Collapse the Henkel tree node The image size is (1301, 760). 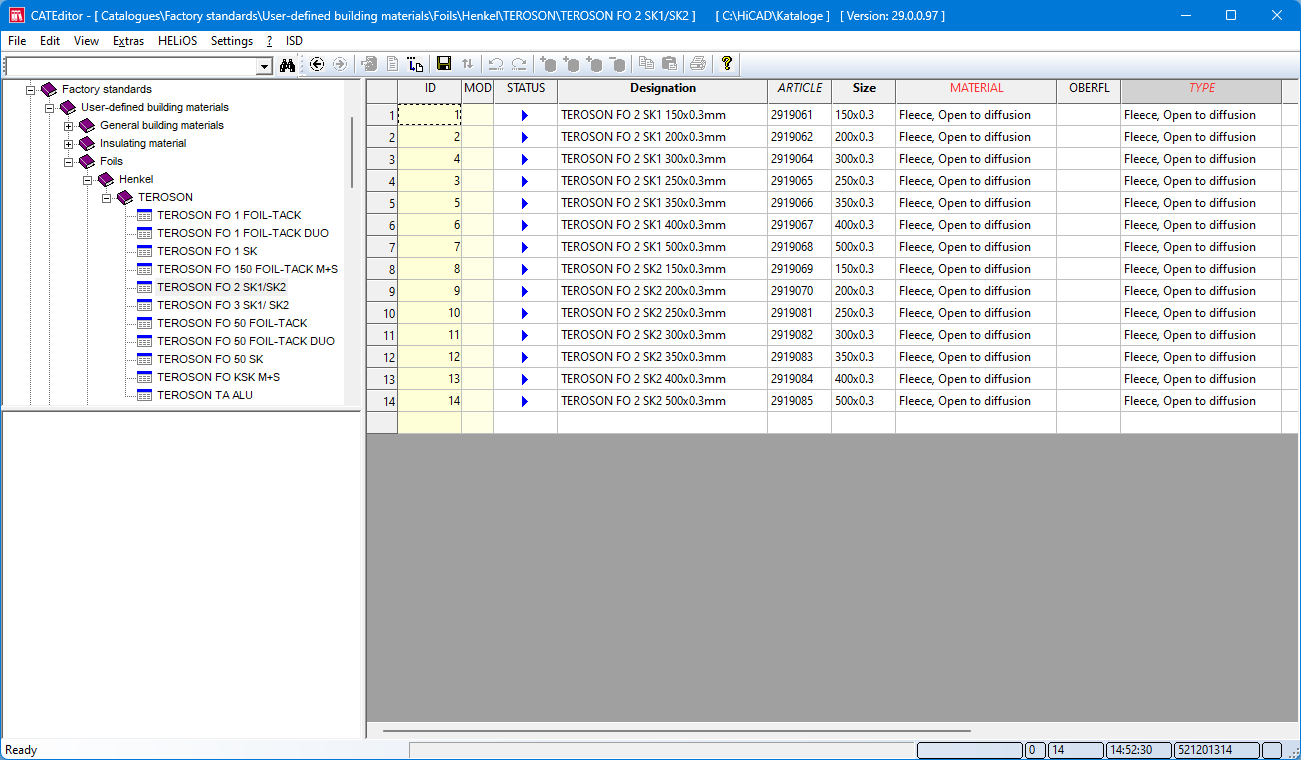87,180
